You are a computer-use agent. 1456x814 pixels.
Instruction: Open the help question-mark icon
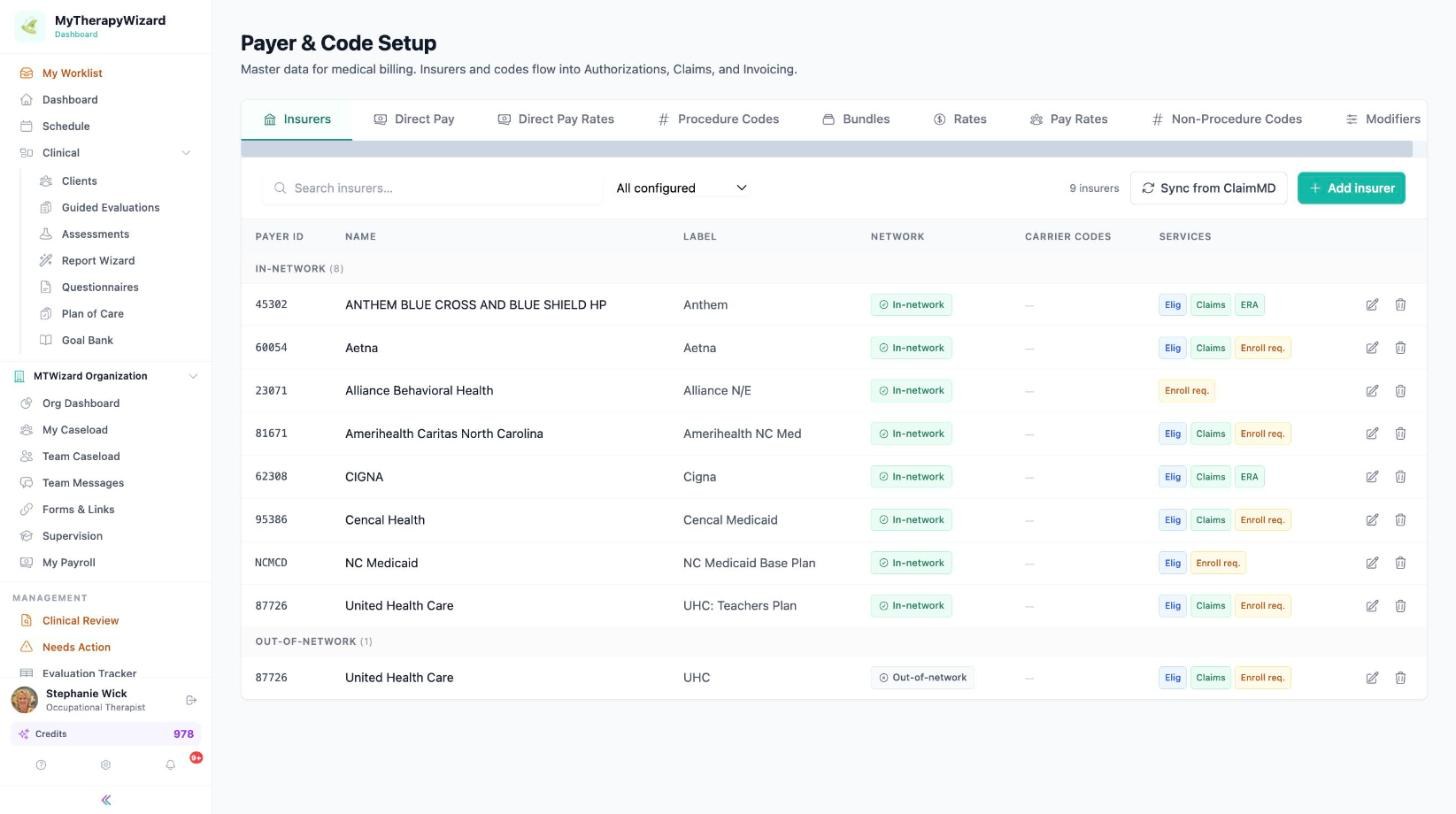coord(41,765)
